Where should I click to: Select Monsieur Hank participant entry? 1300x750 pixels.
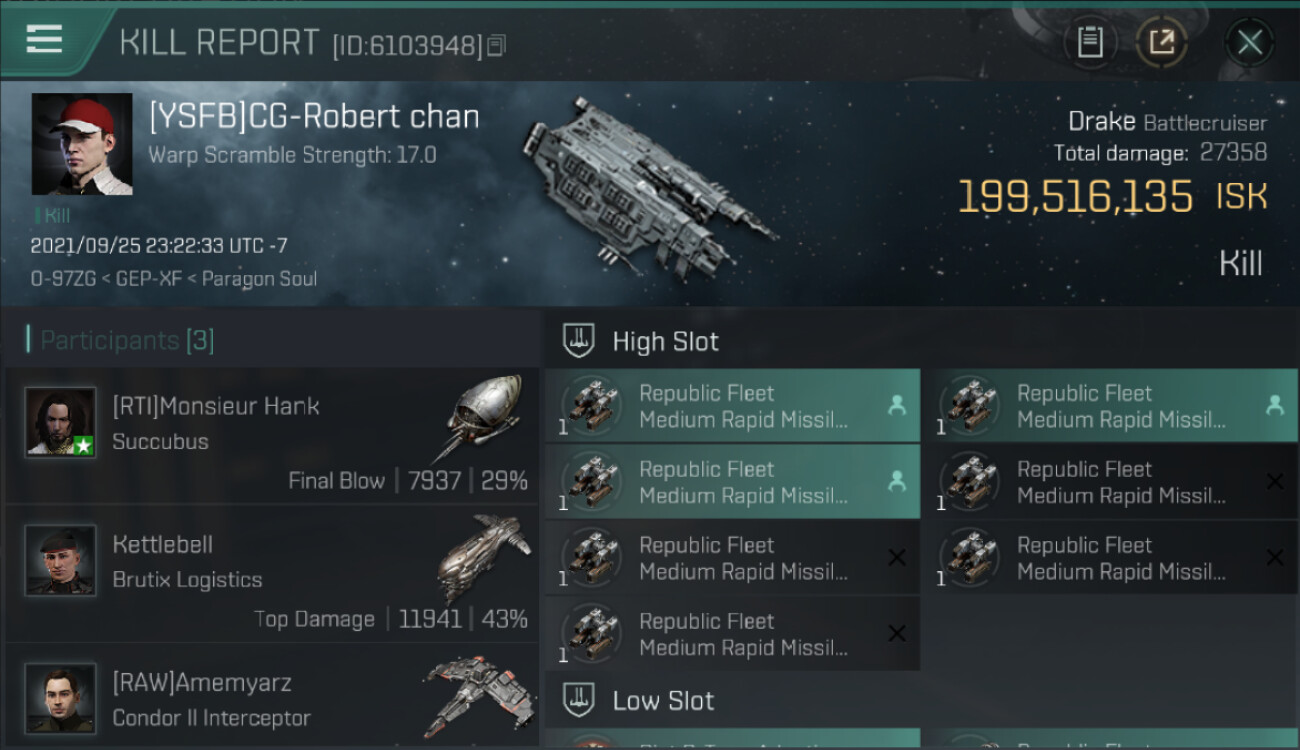pyautogui.click(x=270, y=436)
